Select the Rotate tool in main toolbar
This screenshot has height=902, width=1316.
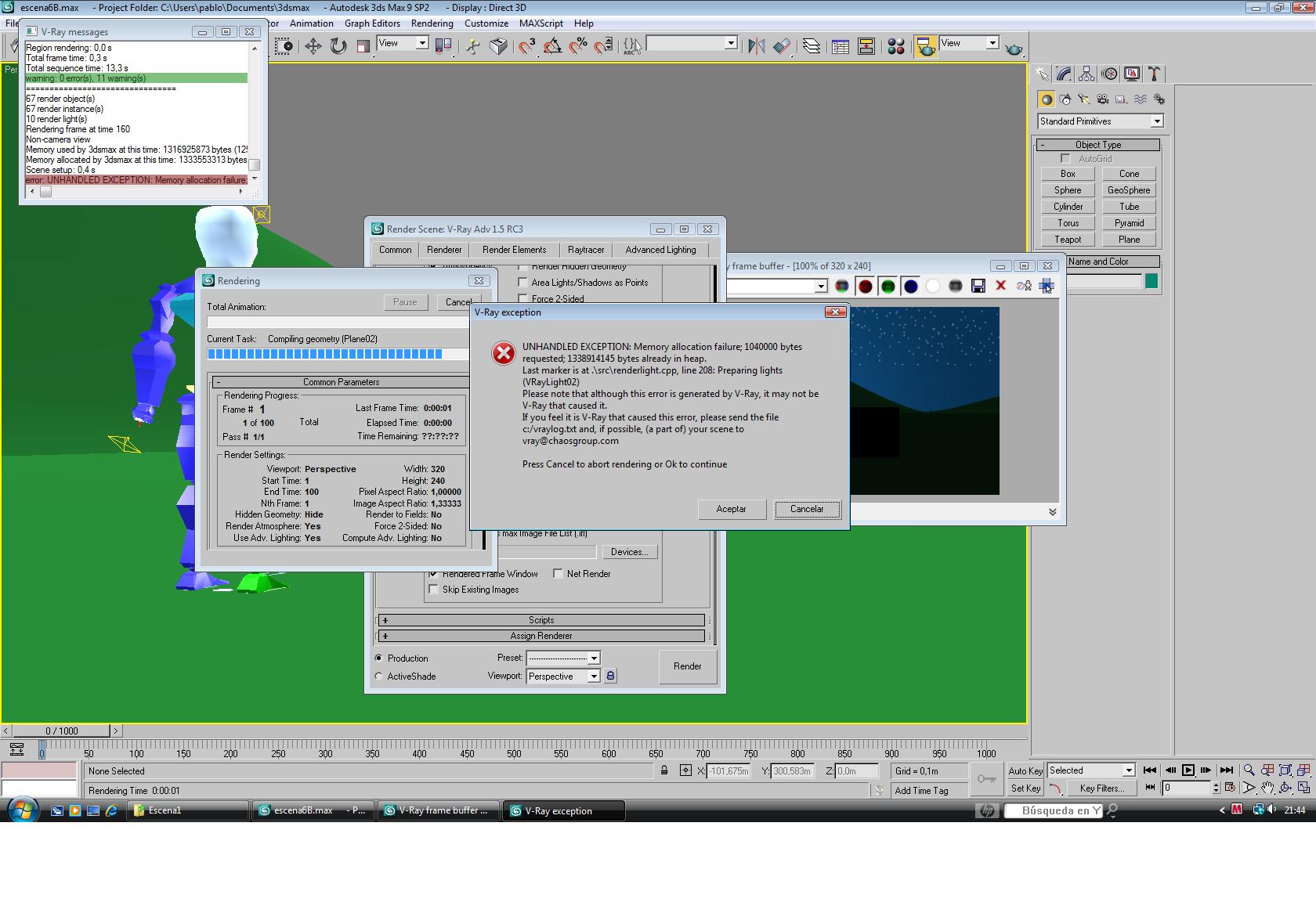338,46
